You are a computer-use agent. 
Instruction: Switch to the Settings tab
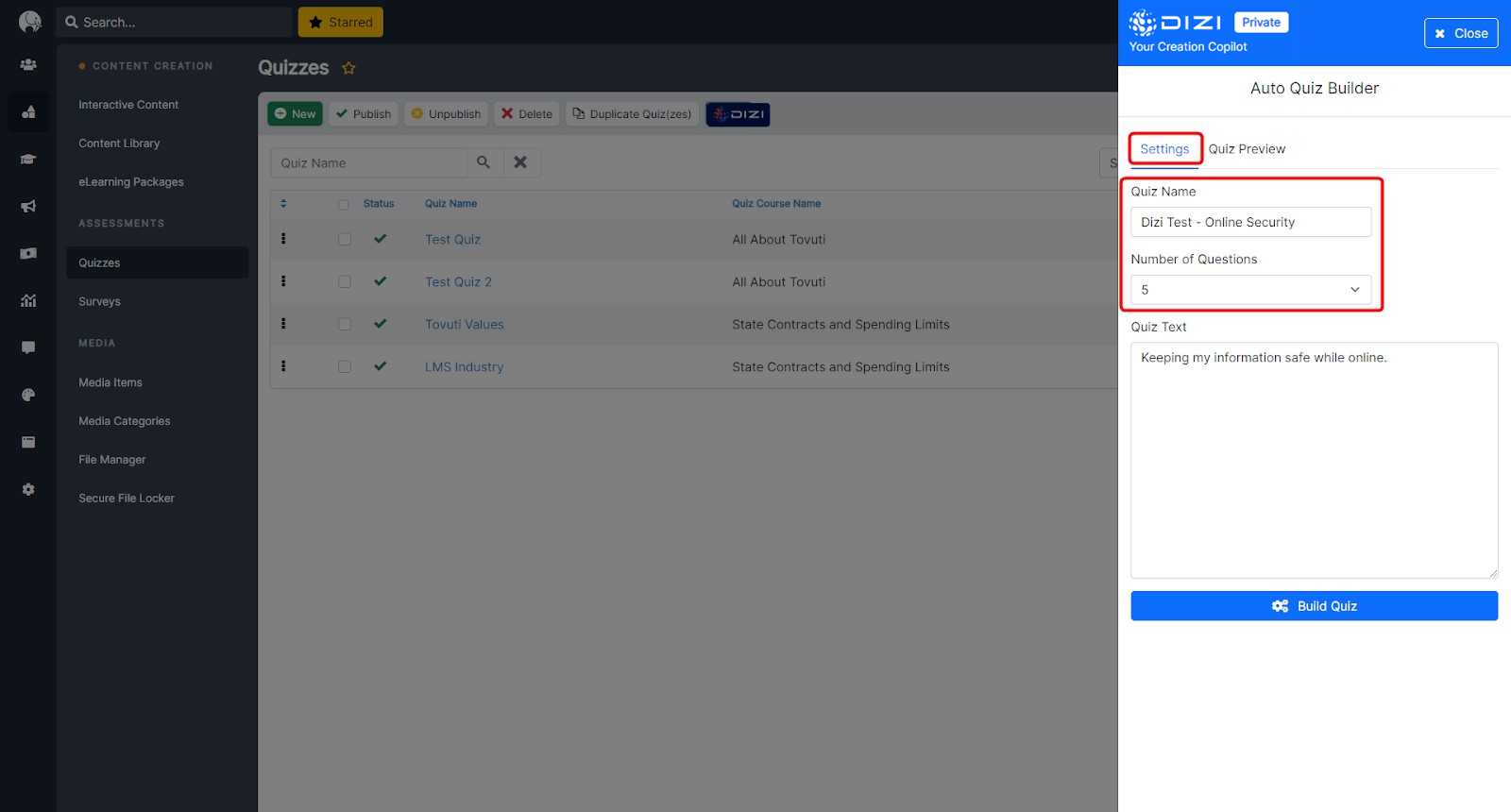coord(1164,149)
